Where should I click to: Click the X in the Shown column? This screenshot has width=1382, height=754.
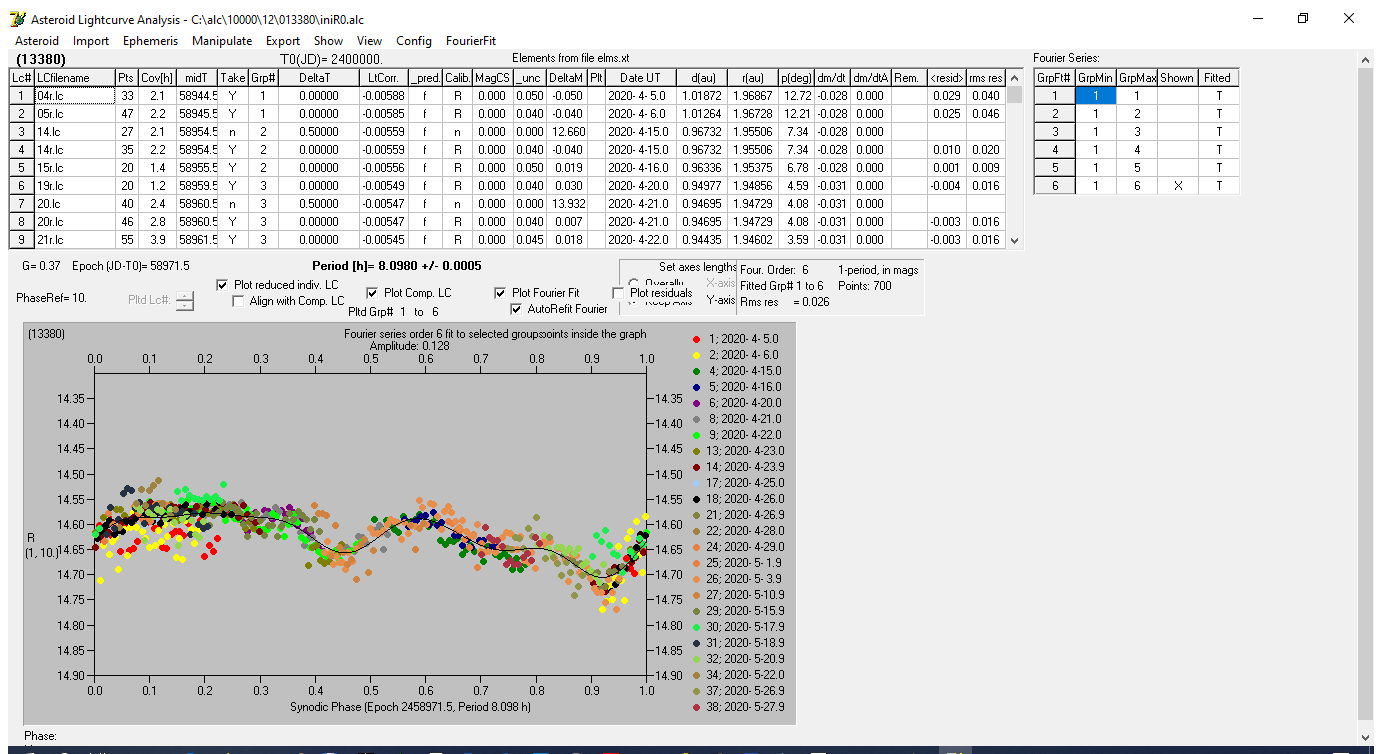click(x=1177, y=186)
